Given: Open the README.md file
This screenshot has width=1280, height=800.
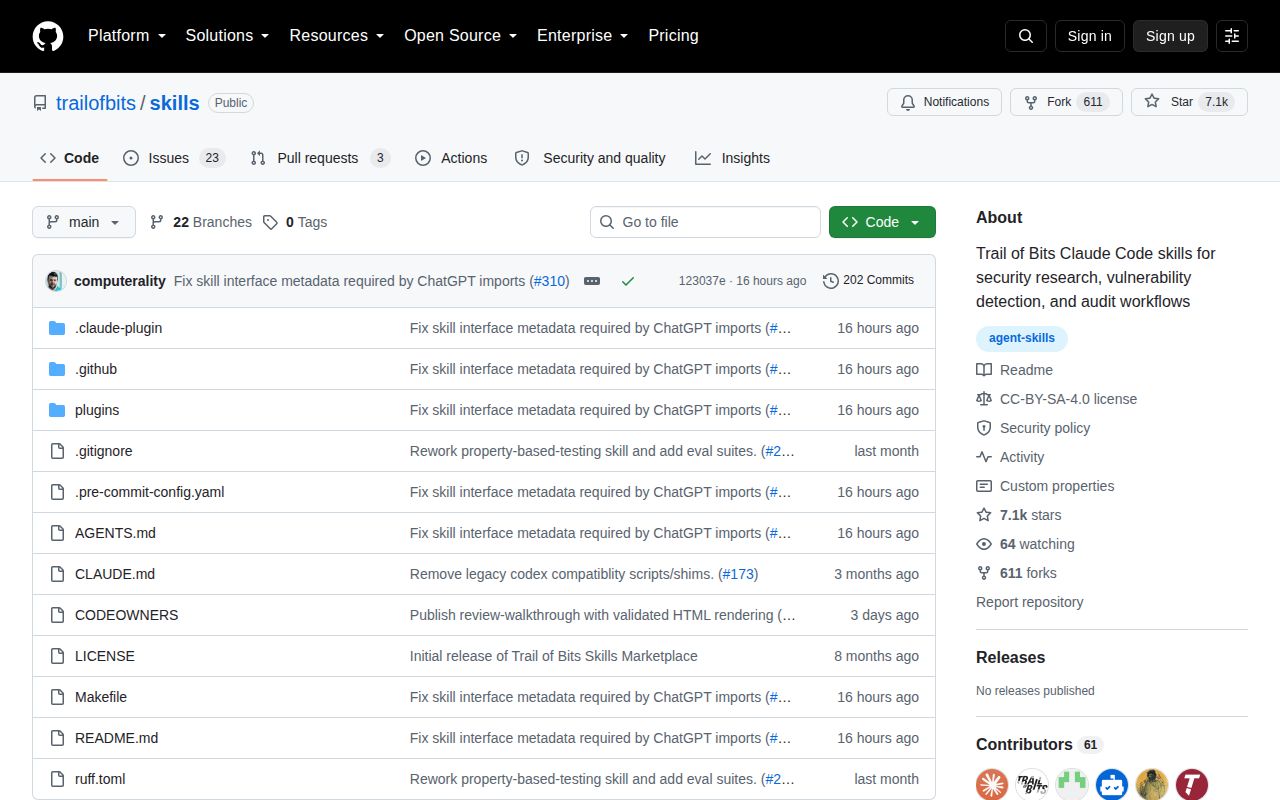Looking at the screenshot, I should coord(117,738).
